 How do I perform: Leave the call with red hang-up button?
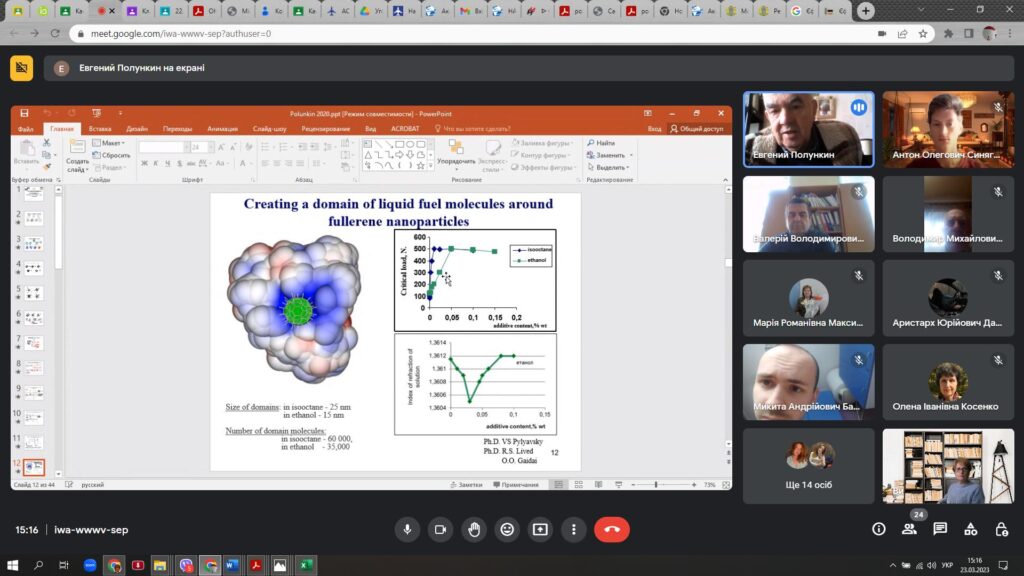click(x=612, y=529)
